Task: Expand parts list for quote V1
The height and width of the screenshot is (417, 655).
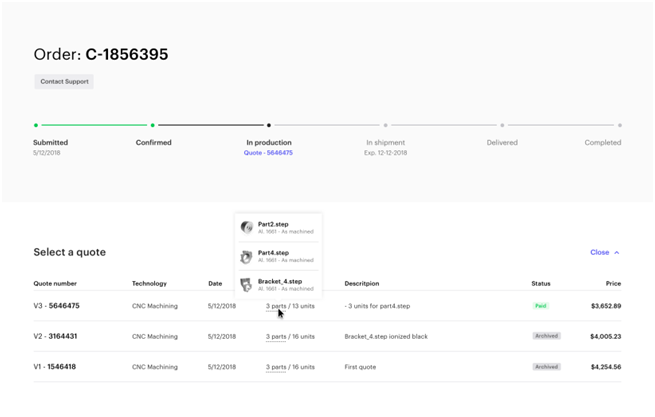Action: pos(290,367)
